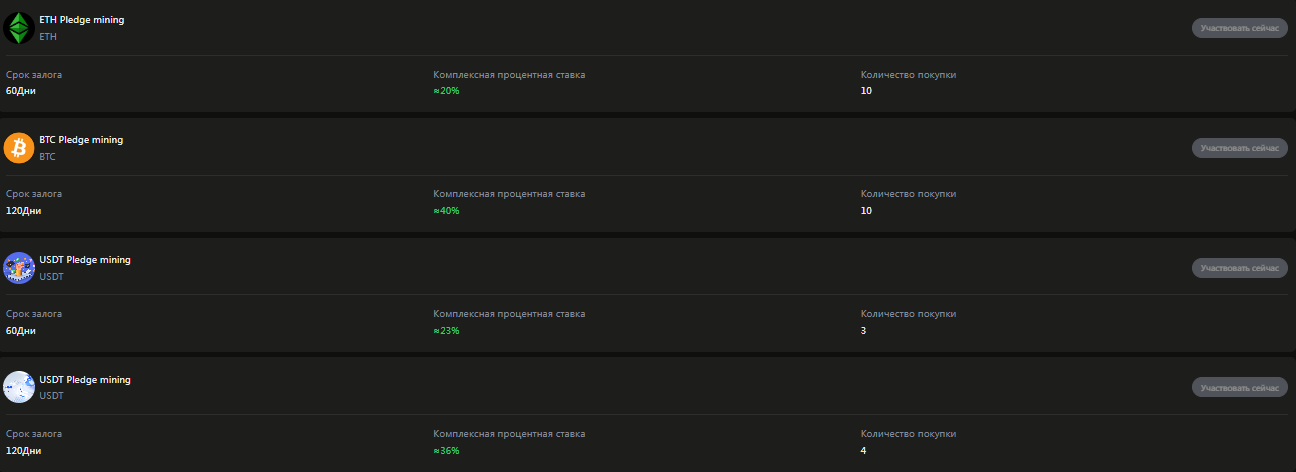Click the icon of the 60-day USDT pledge
The height and width of the screenshot is (472, 1296).
point(19,268)
